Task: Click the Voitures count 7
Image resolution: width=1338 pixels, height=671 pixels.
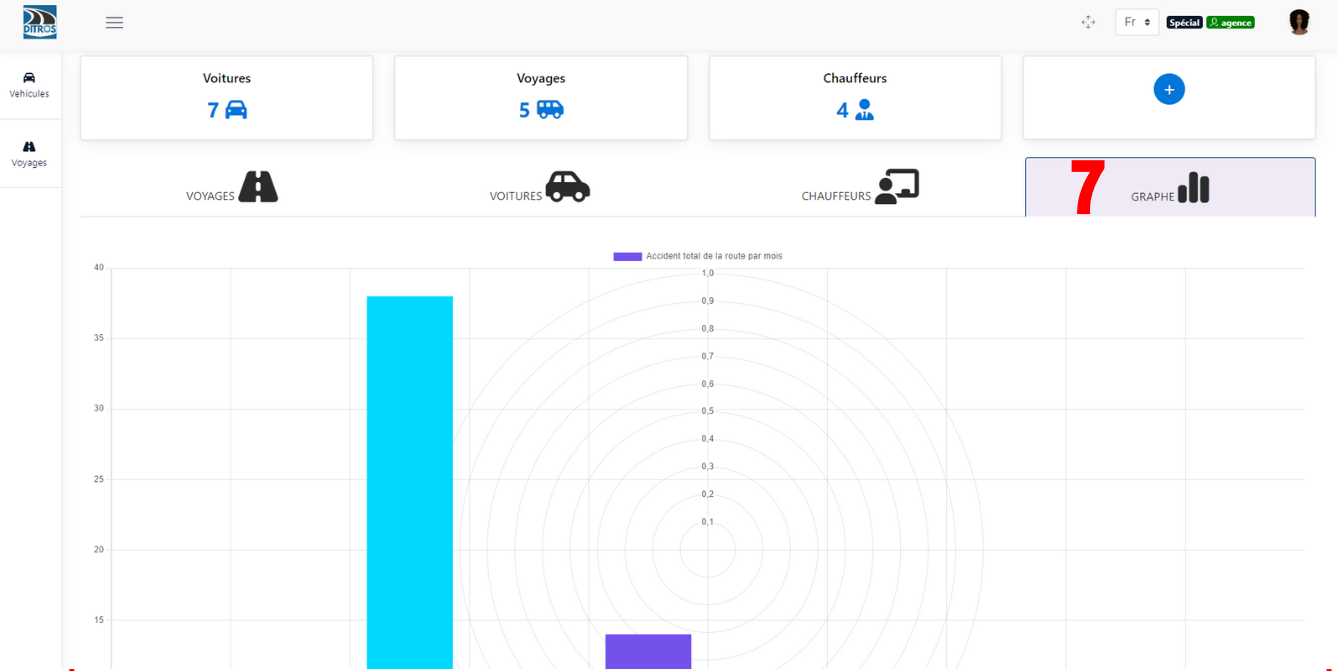Action: click(213, 110)
